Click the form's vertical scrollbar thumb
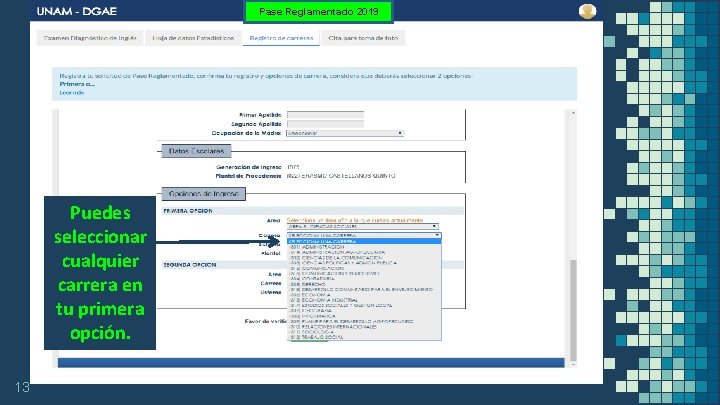The height and width of the screenshot is (405, 720). pos(573,310)
